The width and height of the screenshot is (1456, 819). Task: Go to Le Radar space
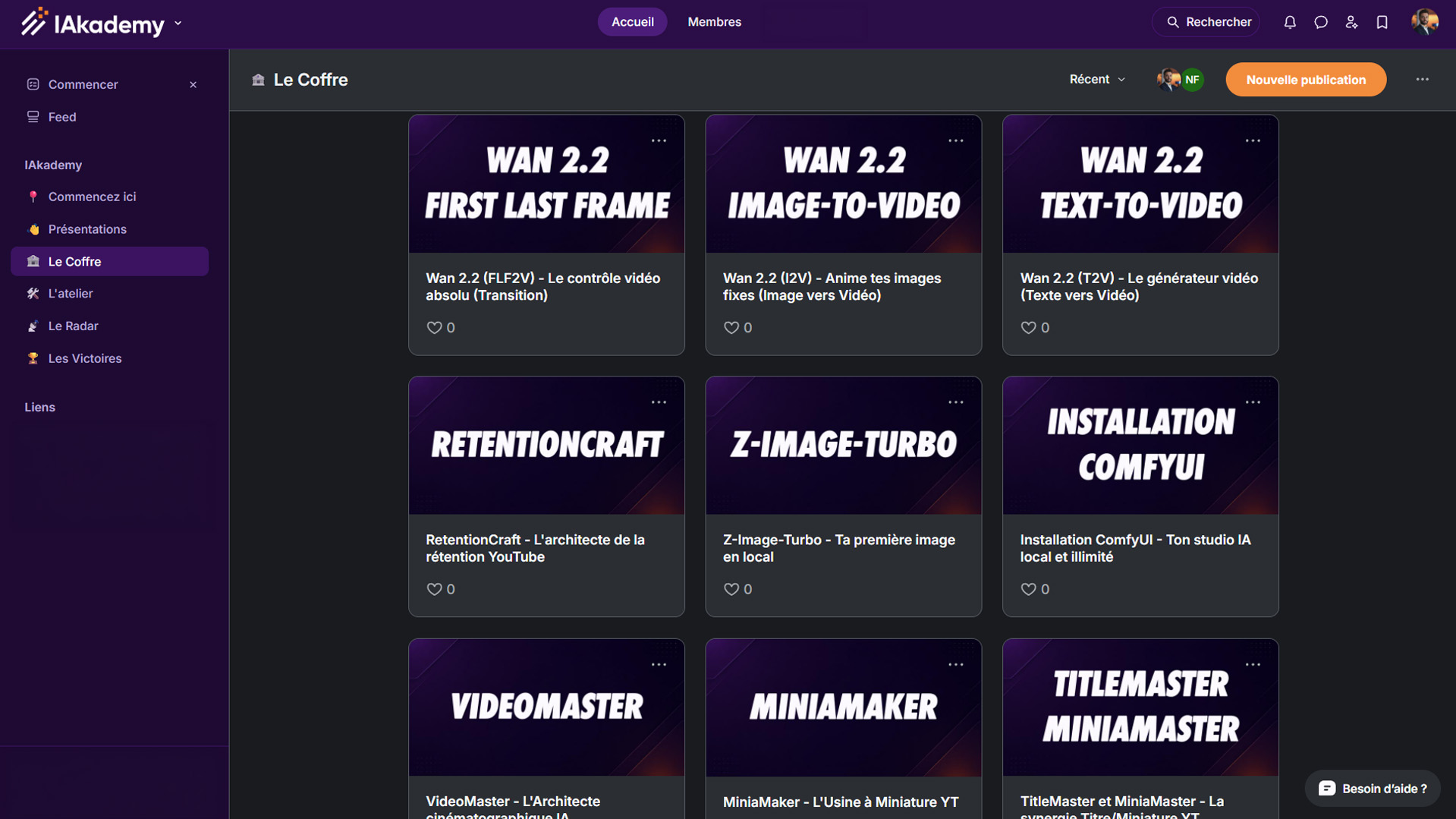[x=109, y=326]
